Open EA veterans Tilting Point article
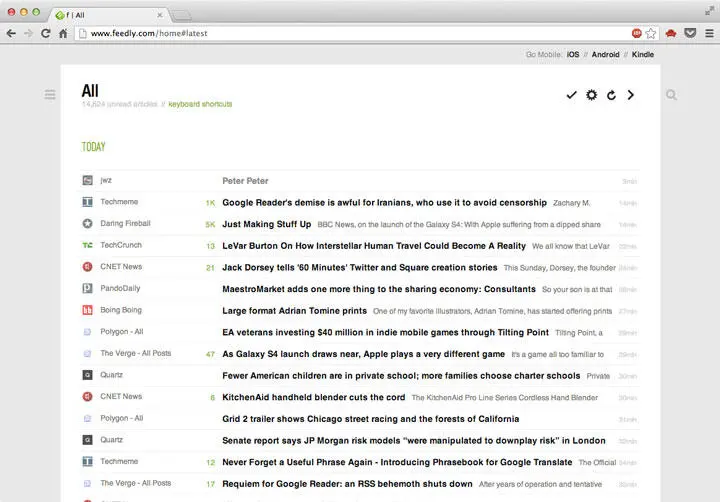720x502 pixels. 385,332
